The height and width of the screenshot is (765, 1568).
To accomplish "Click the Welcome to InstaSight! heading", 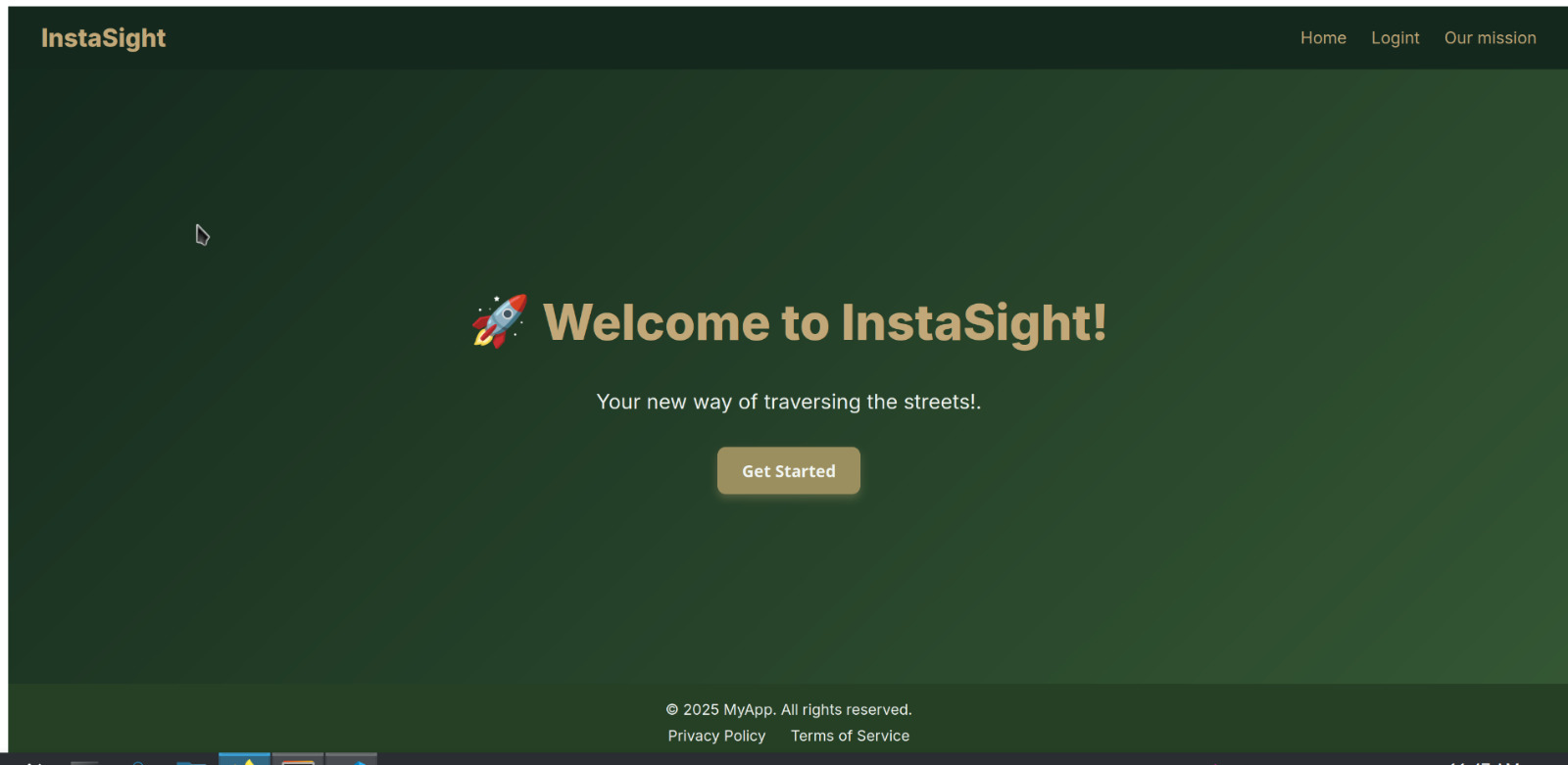I will tap(825, 322).
